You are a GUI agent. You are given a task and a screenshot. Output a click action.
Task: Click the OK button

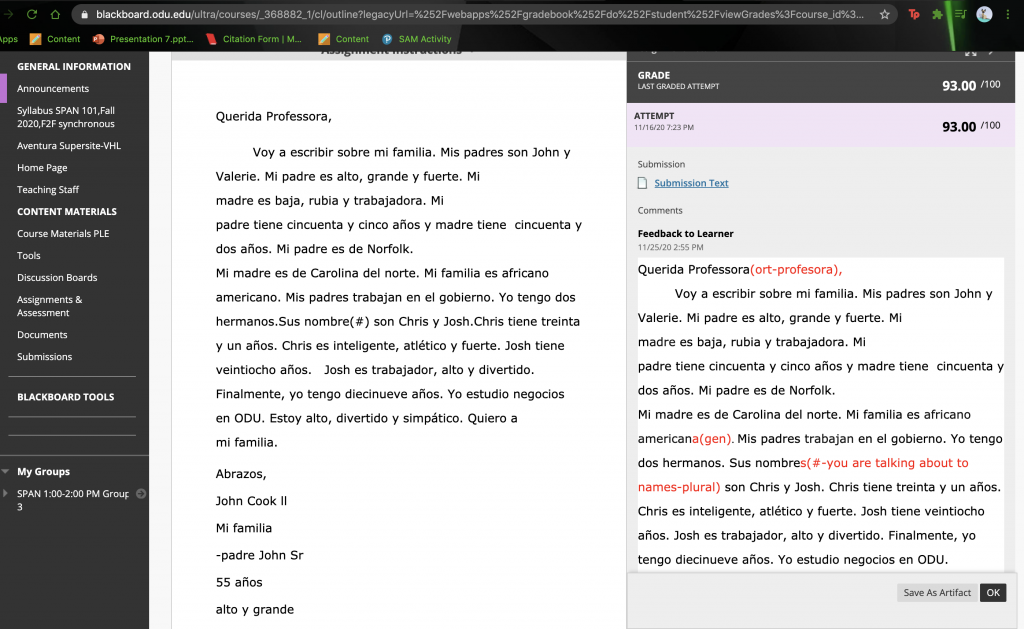[x=993, y=592]
